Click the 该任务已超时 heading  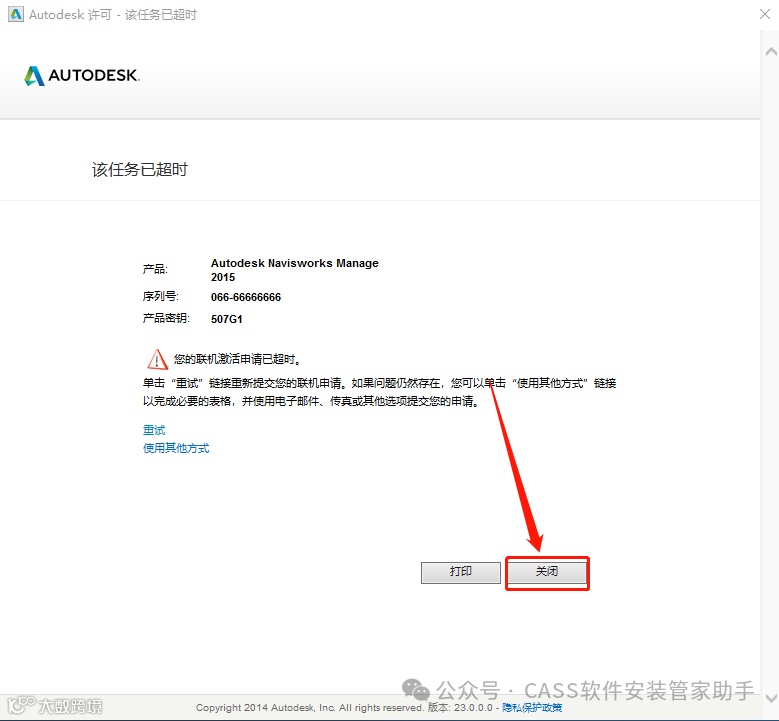tap(140, 169)
